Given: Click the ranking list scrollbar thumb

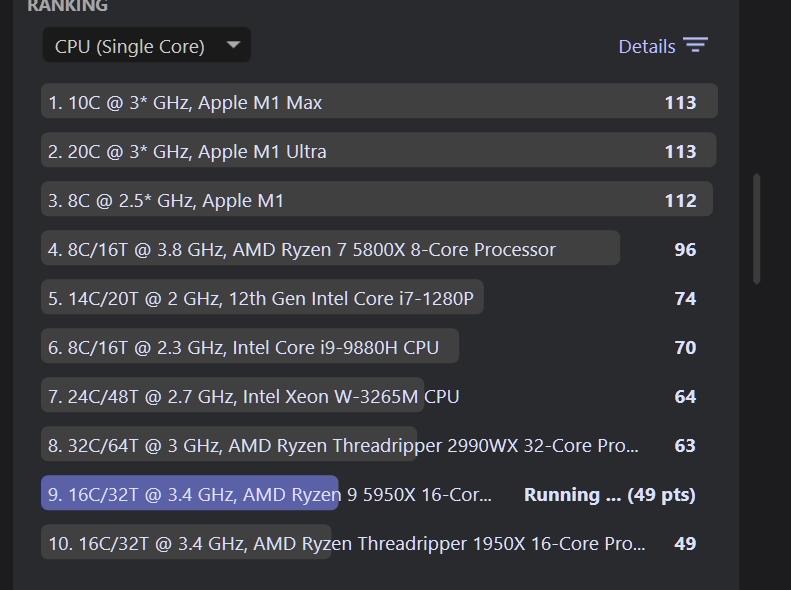Looking at the screenshot, I should pyautogui.click(x=756, y=229).
